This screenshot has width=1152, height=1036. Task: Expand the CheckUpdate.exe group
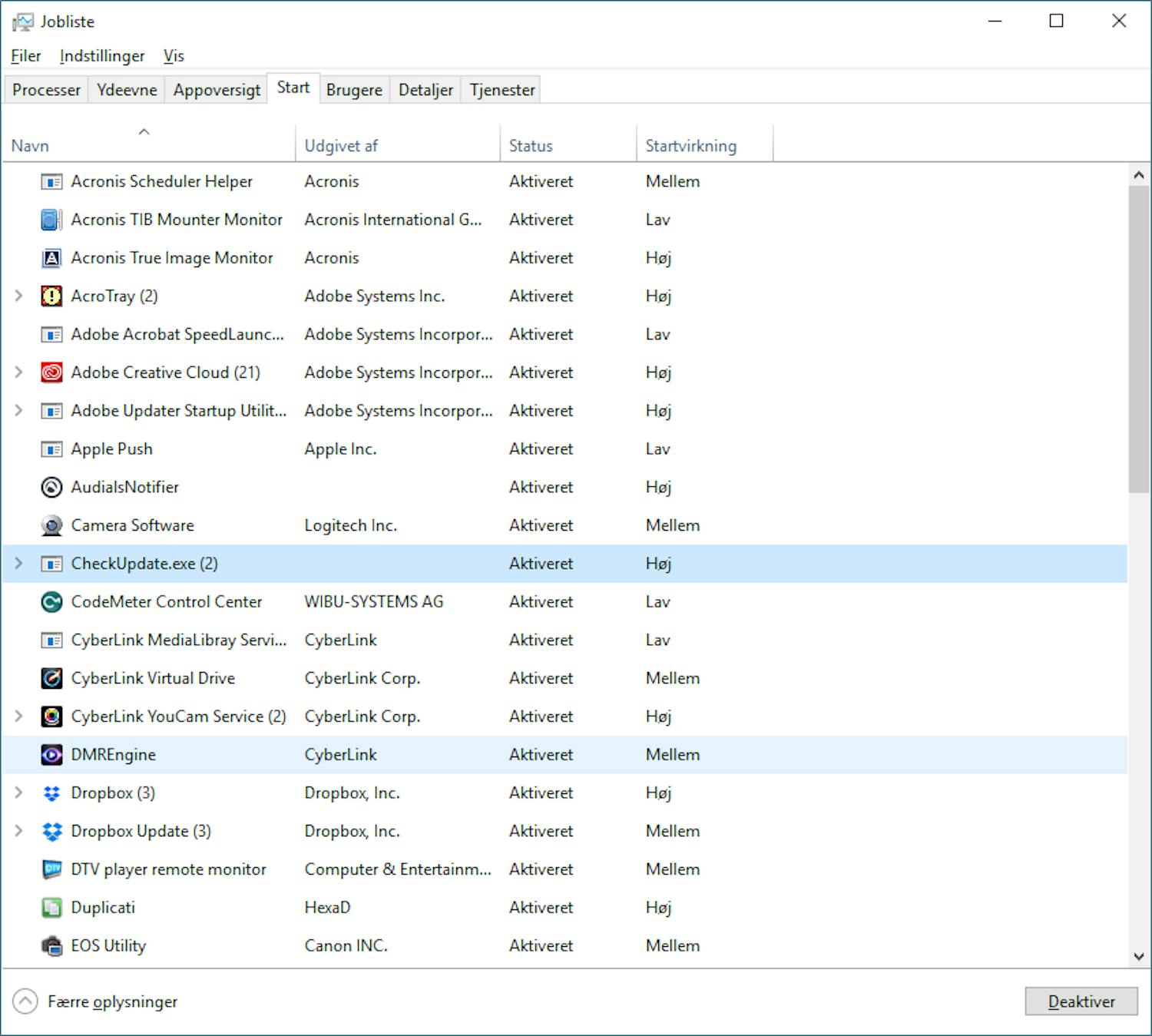pos(18,563)
